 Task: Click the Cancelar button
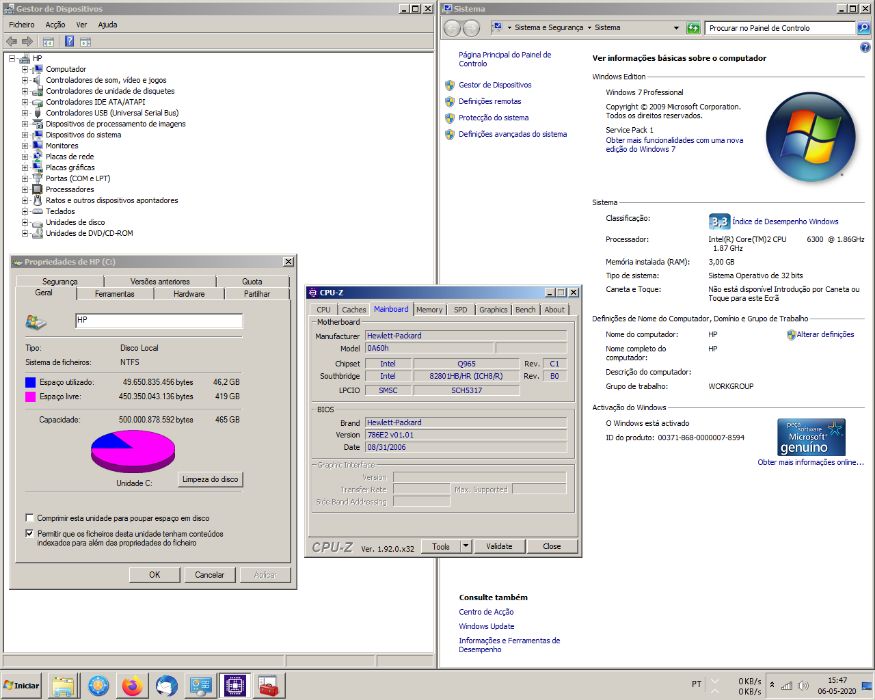[x=209, y=574]
